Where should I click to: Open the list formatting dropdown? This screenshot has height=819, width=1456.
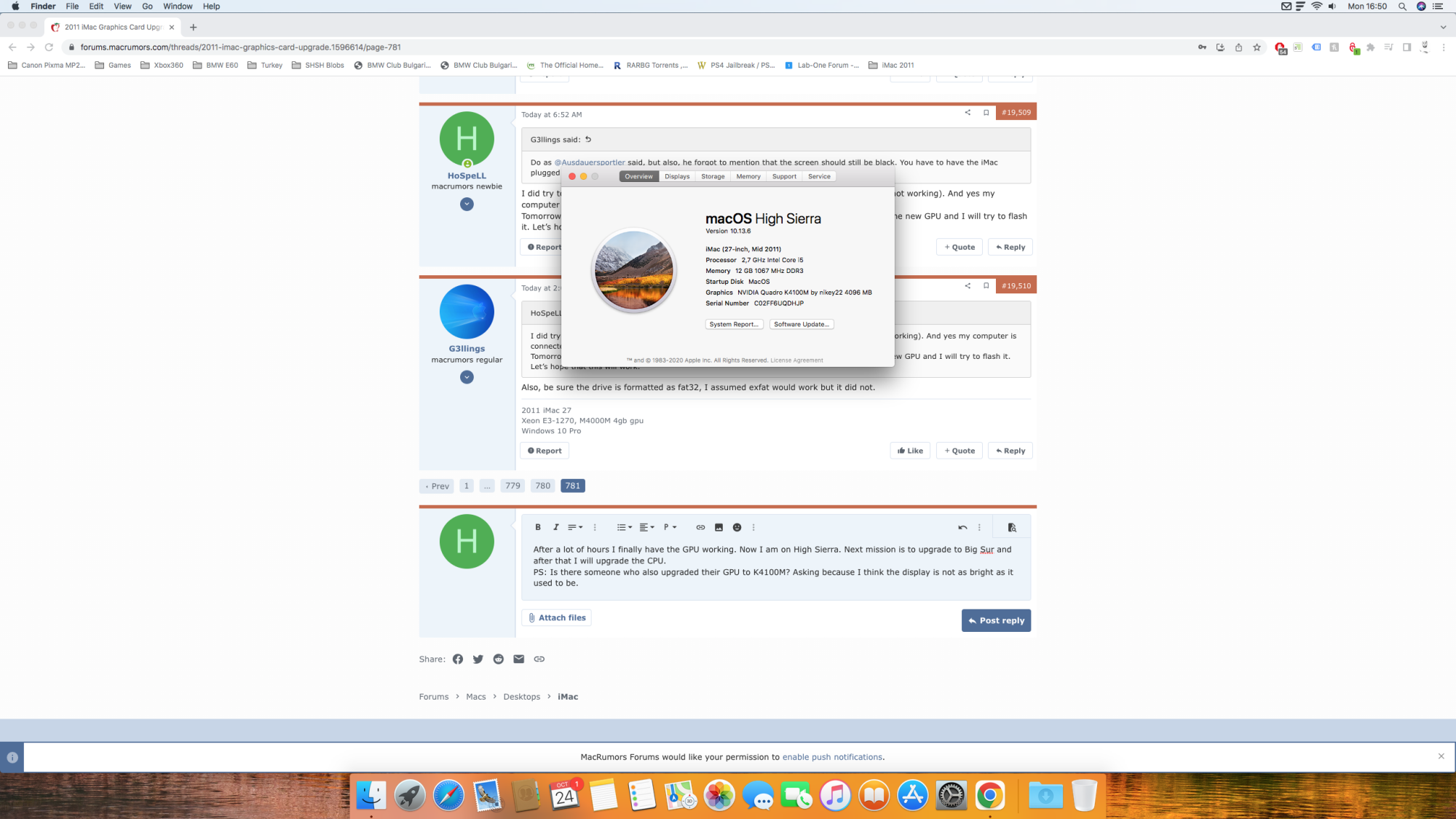624,527
